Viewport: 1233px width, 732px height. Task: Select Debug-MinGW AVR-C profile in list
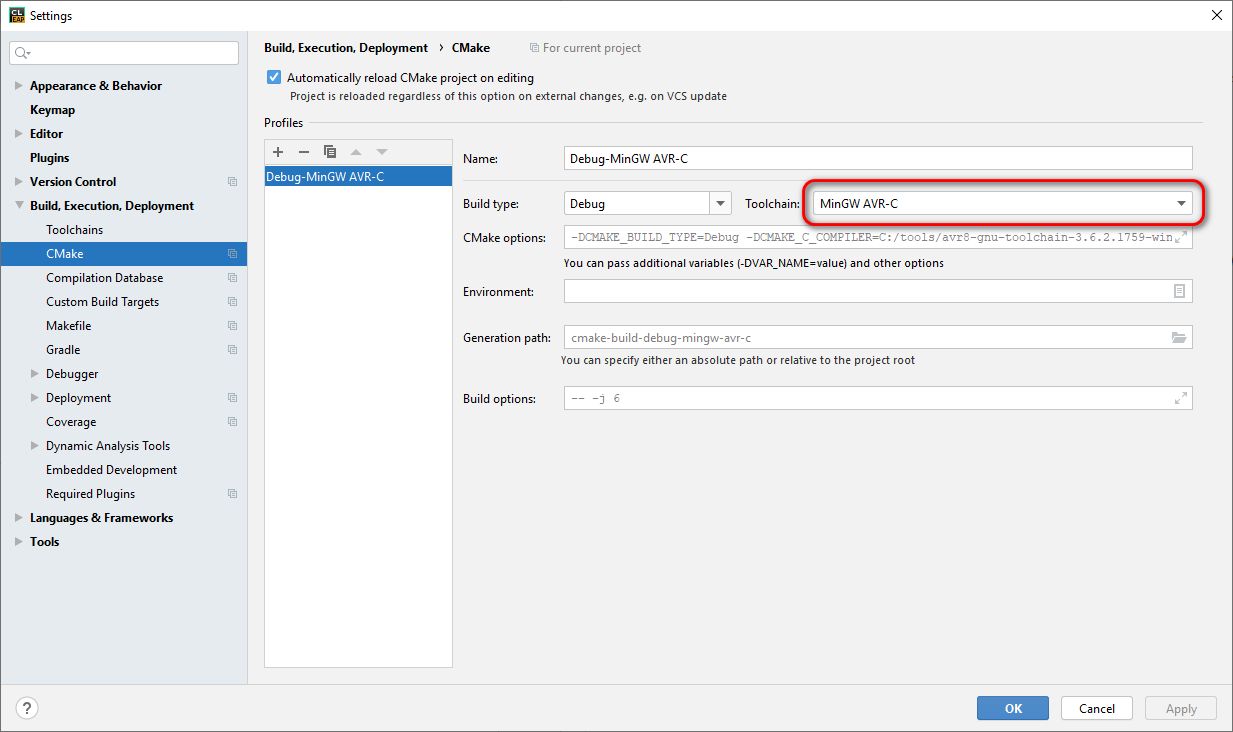click(358, 176)
